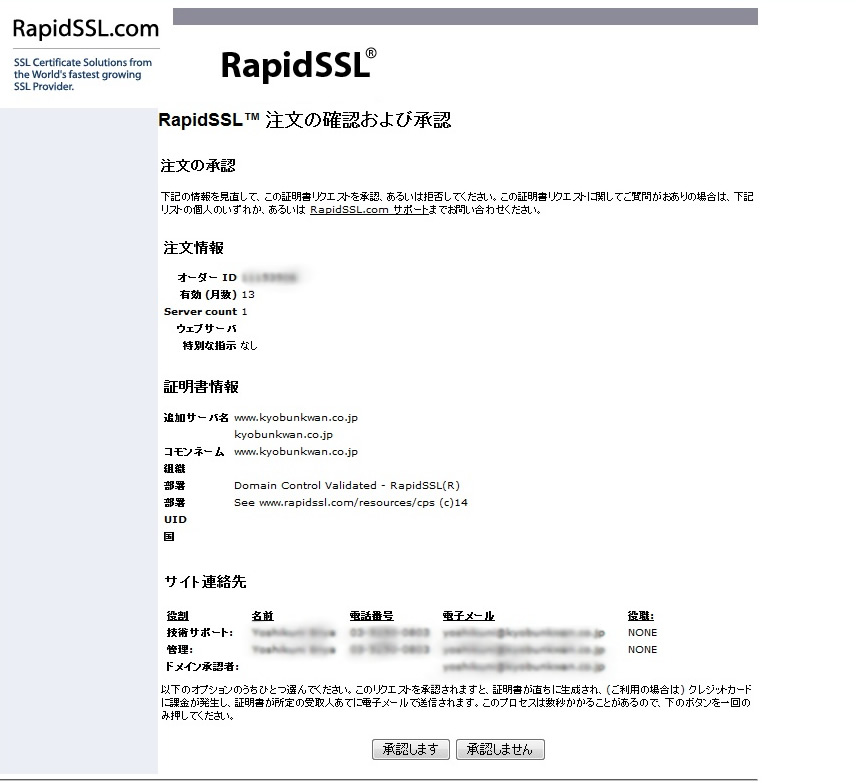Click the 追加サーバ名 value www.kyobunkwan.co.jp
Image resolution: width=856 pixels, height=783 pixels.
coord(296,417)
